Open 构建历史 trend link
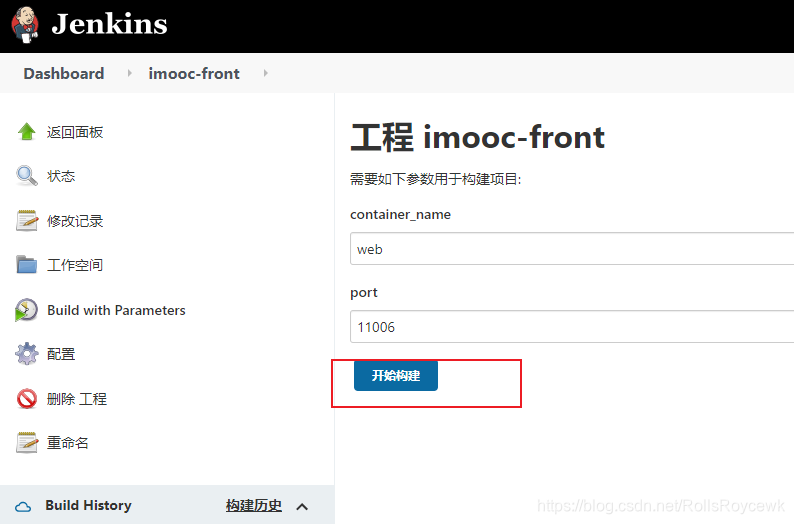The height and width of the screenshot is (524, 794). (x=254, y=505)
